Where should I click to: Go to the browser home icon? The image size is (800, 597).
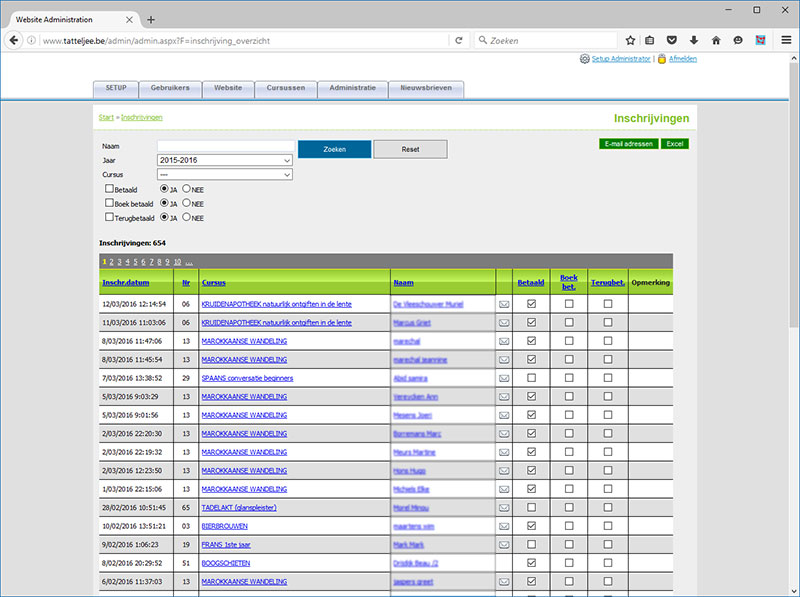pos(716,40)
